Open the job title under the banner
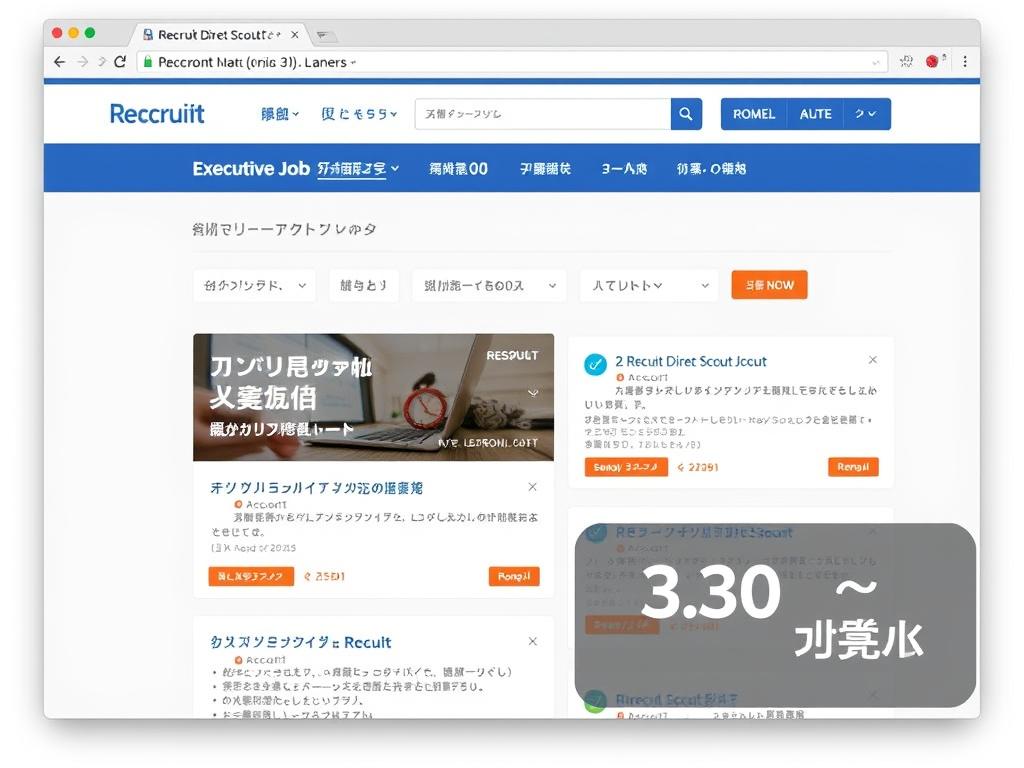1024x768 pixels. point(316,488)
